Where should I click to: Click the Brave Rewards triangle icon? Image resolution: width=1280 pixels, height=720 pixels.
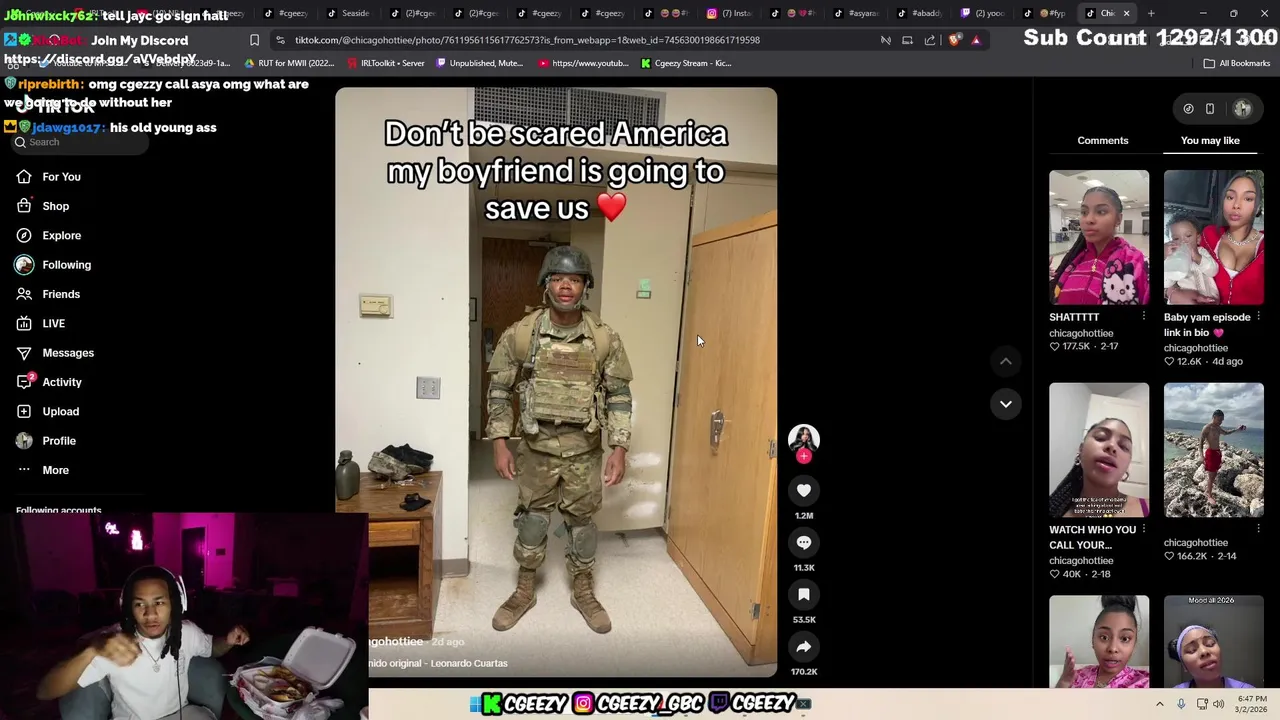click(976, 40)
